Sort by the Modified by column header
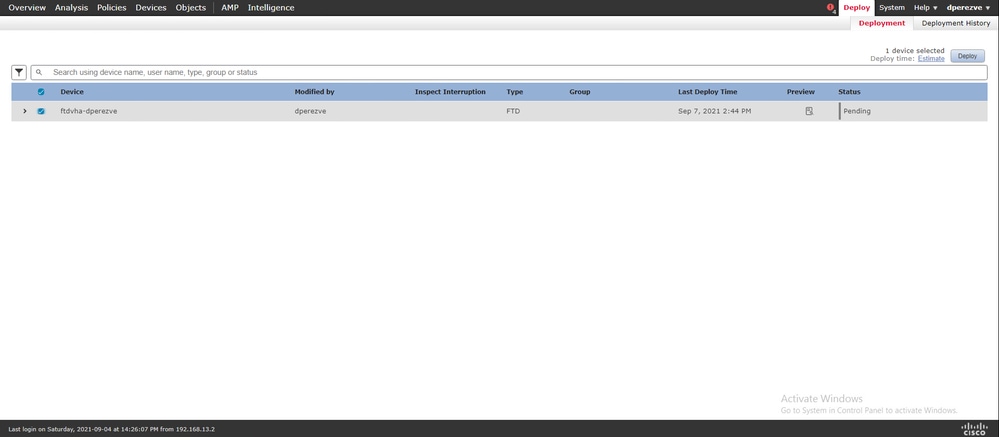 tap(314, 92)
